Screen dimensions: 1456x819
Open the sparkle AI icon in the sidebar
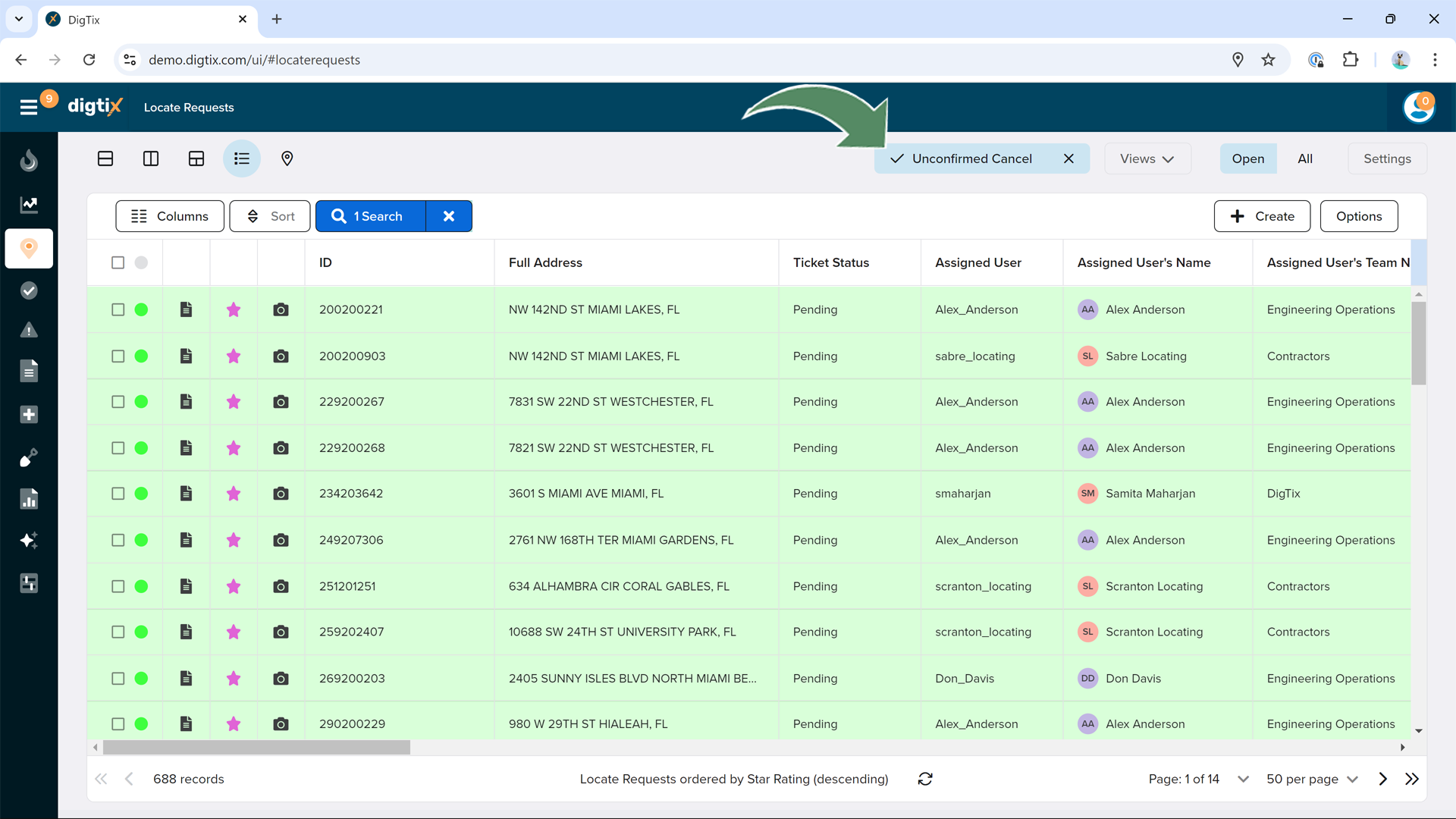pyautogui.click(x=29, y=540)
